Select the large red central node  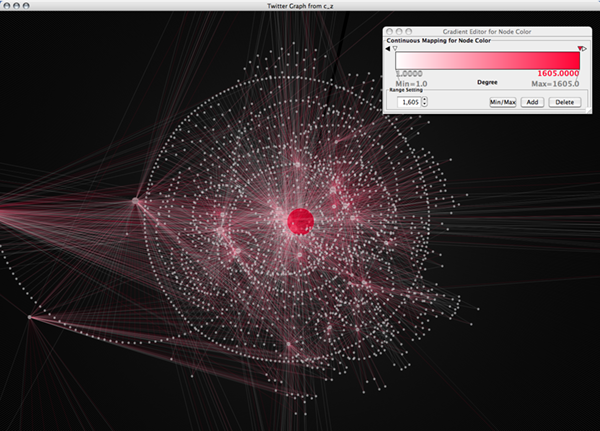pyautogui.click(x=301, y=220)
